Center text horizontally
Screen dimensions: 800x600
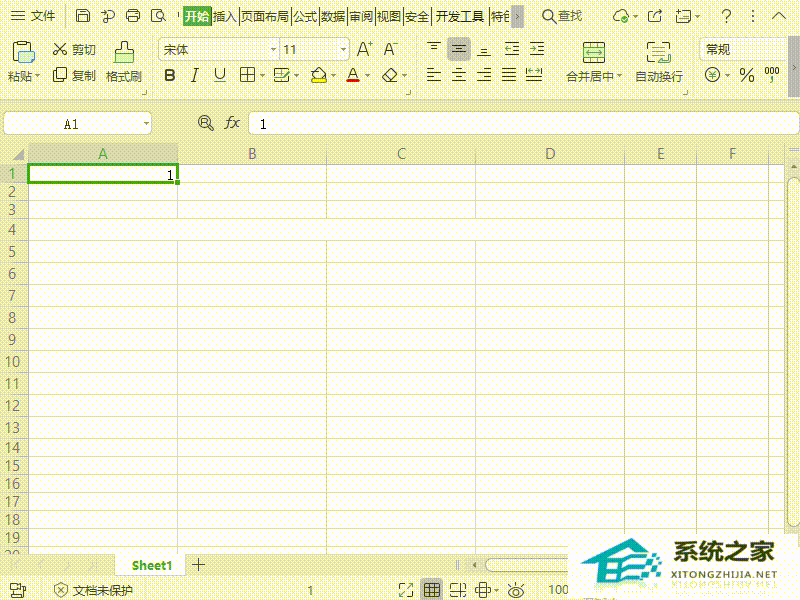tap(459, 76)
